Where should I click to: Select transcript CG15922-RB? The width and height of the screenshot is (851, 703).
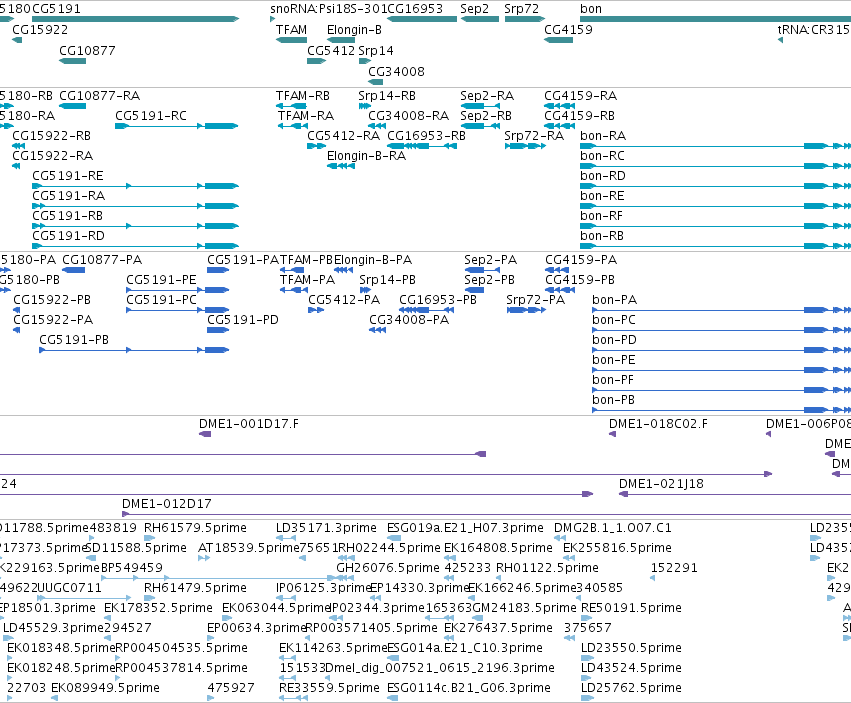point(52,136)
